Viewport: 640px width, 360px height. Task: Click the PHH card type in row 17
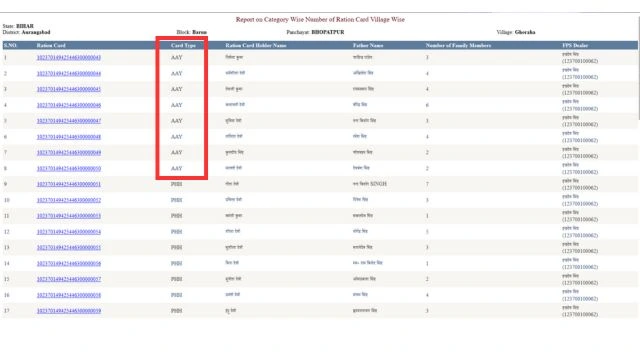tap(176, 311)
